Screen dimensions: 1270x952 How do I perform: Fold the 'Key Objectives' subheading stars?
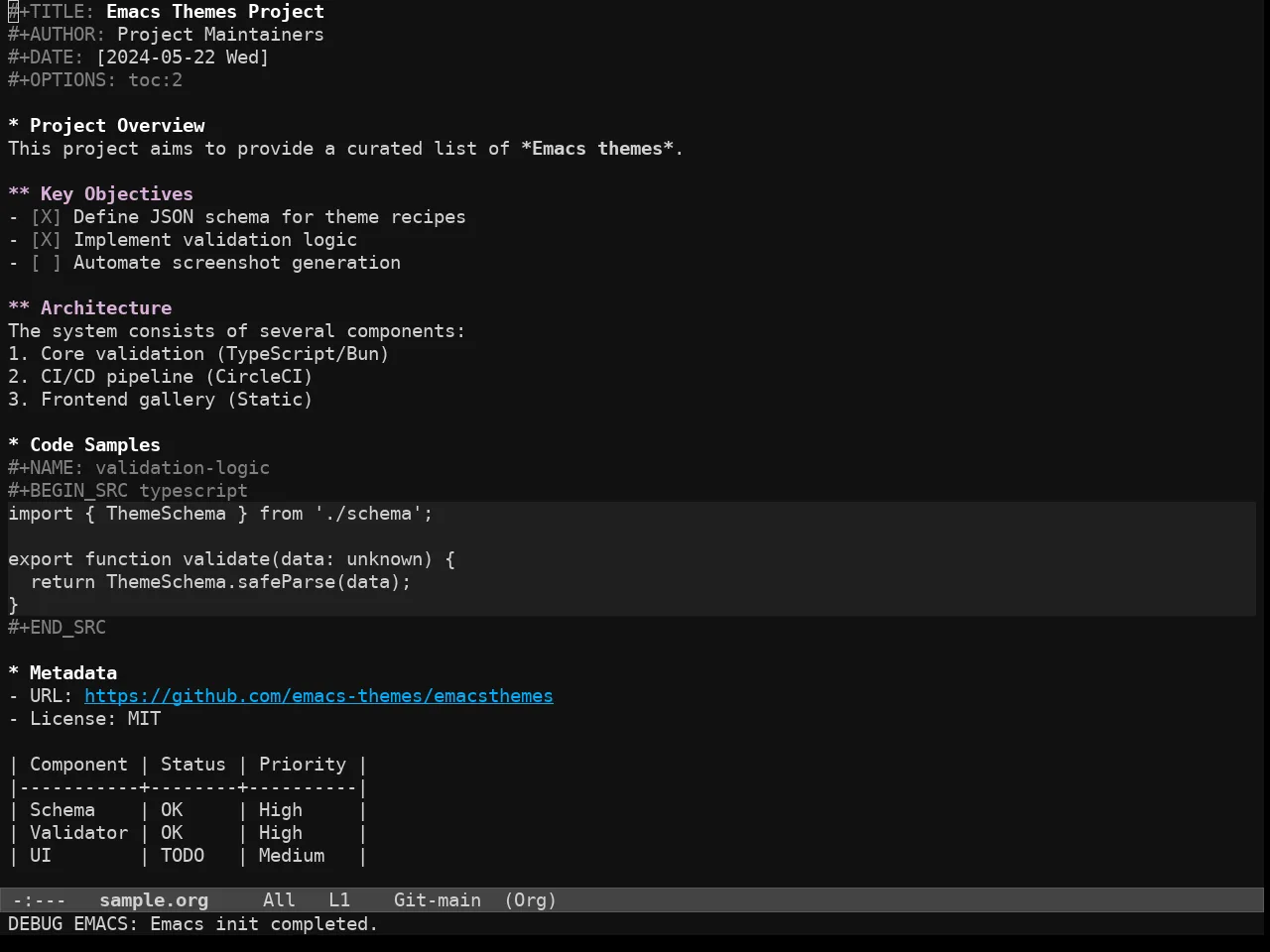(x=19, y=194)
